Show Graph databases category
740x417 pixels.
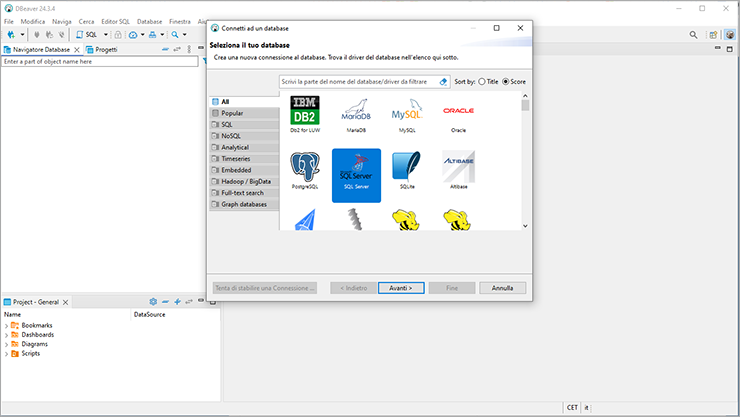[244, 204]
